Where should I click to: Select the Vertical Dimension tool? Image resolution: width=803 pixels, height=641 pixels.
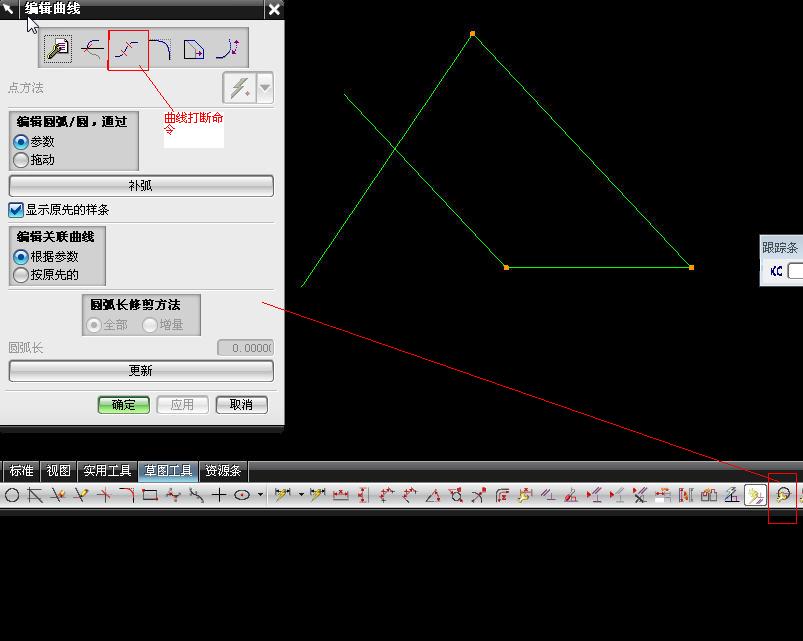(x=363, y=495)
